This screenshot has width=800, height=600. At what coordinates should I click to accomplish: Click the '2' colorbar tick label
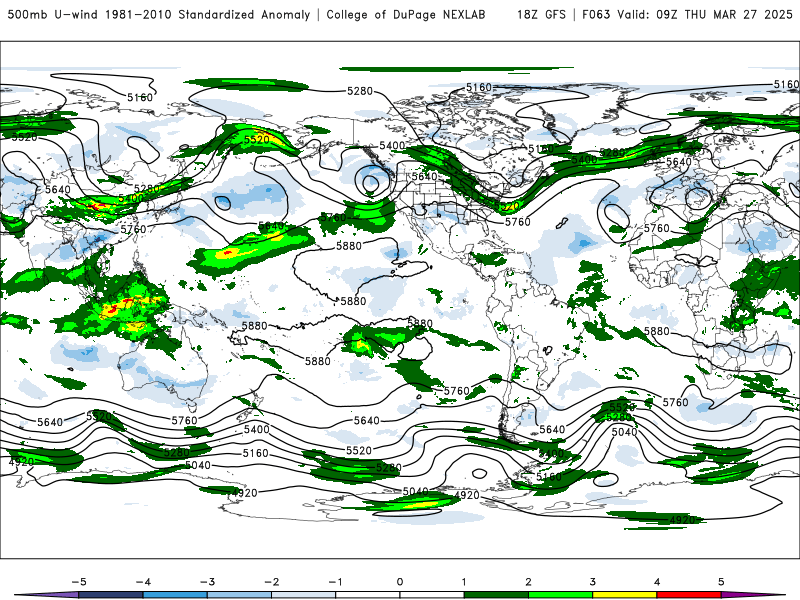(x=528, y=582)
